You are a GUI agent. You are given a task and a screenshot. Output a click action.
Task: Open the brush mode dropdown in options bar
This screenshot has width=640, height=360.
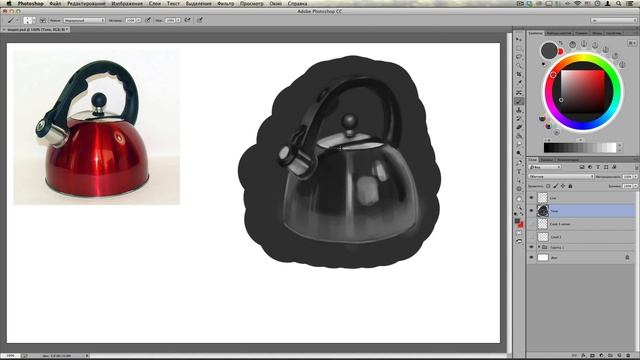tap(84, 20)
